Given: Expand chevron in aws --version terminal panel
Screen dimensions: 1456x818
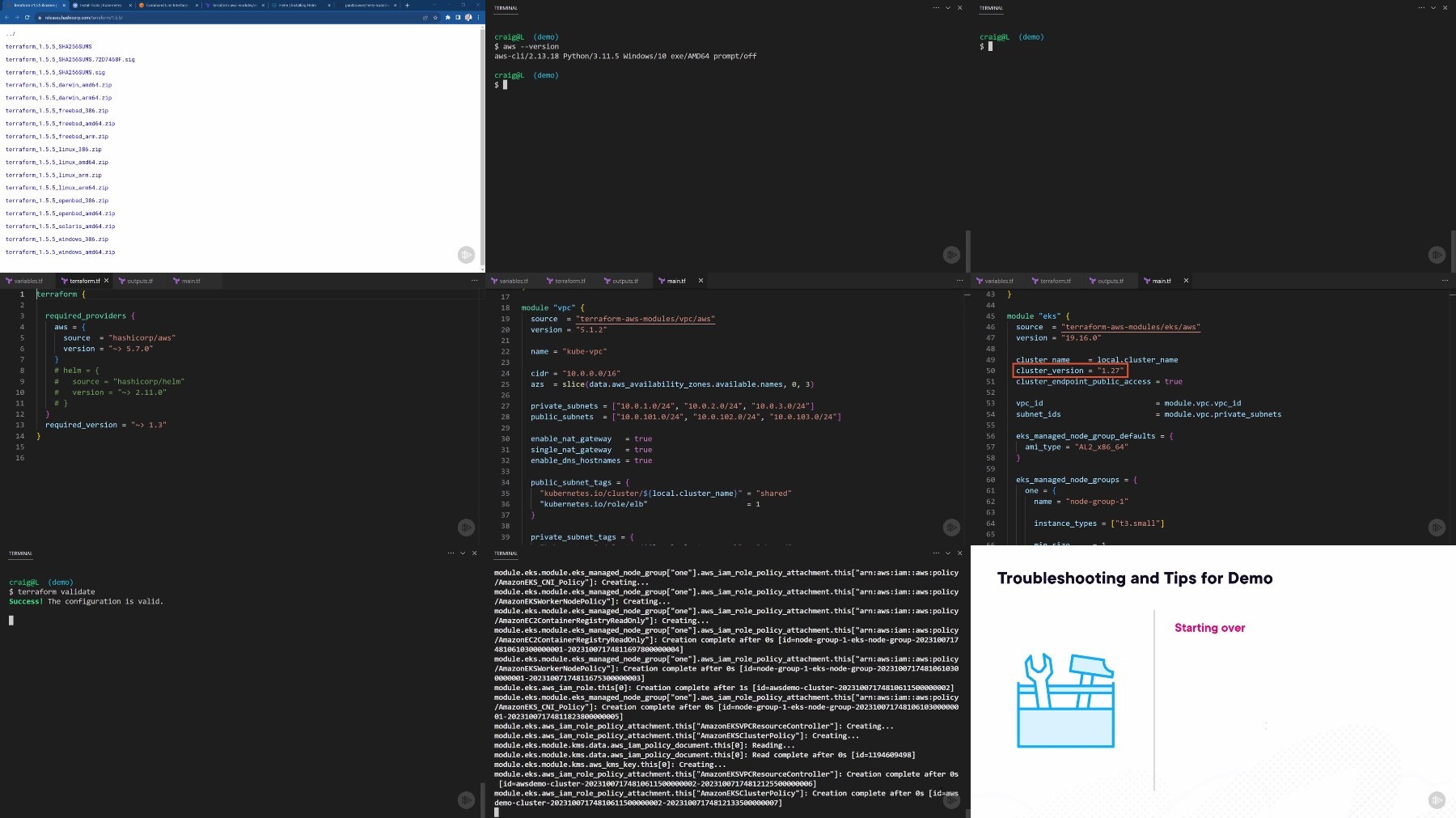Looking at the screenshot, I should click(x=948, y=8).
